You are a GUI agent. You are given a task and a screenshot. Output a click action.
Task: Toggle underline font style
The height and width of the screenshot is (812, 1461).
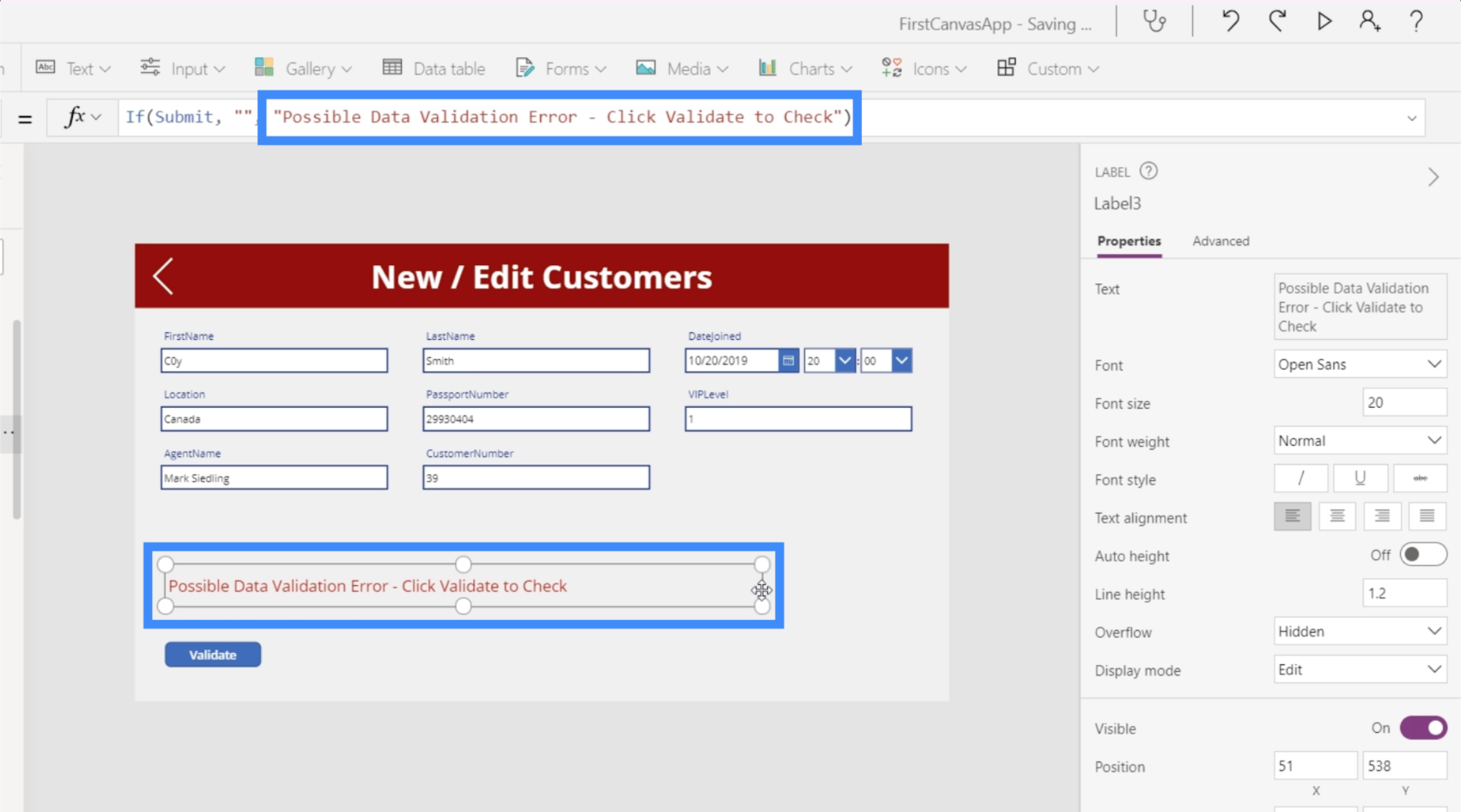(1360, 478)
